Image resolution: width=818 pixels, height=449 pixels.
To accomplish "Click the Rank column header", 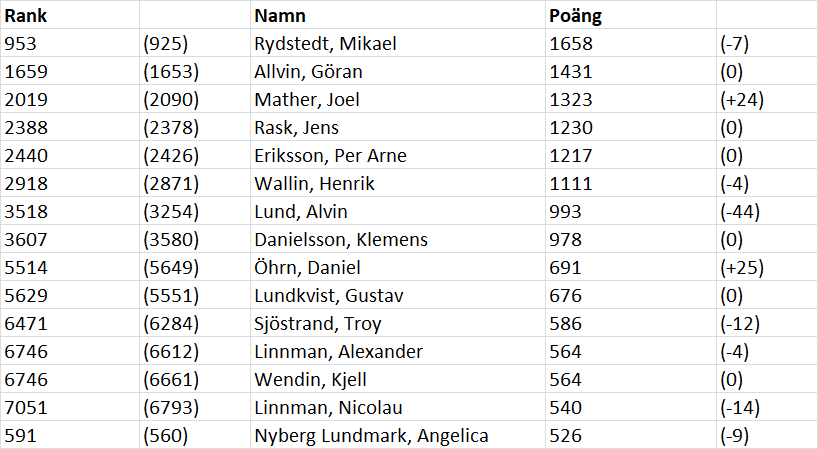I will [x=25, y=16].
